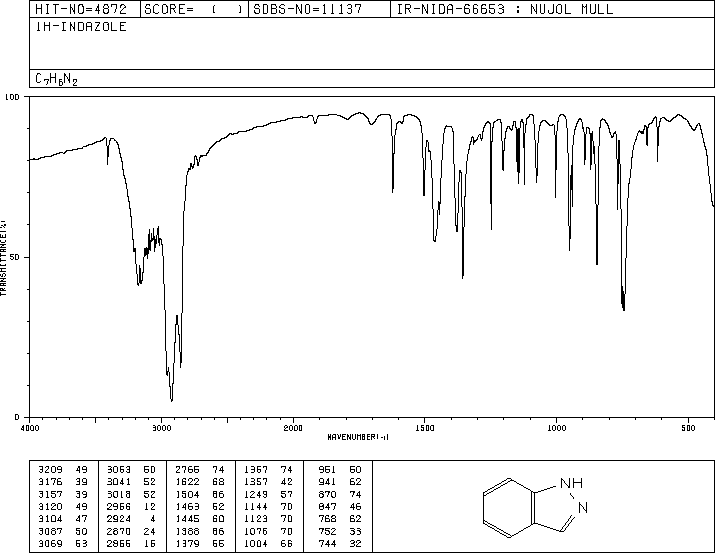Click the 3041 wavenumber in peak table
715x553 pixels.
(x=119, y=482)
